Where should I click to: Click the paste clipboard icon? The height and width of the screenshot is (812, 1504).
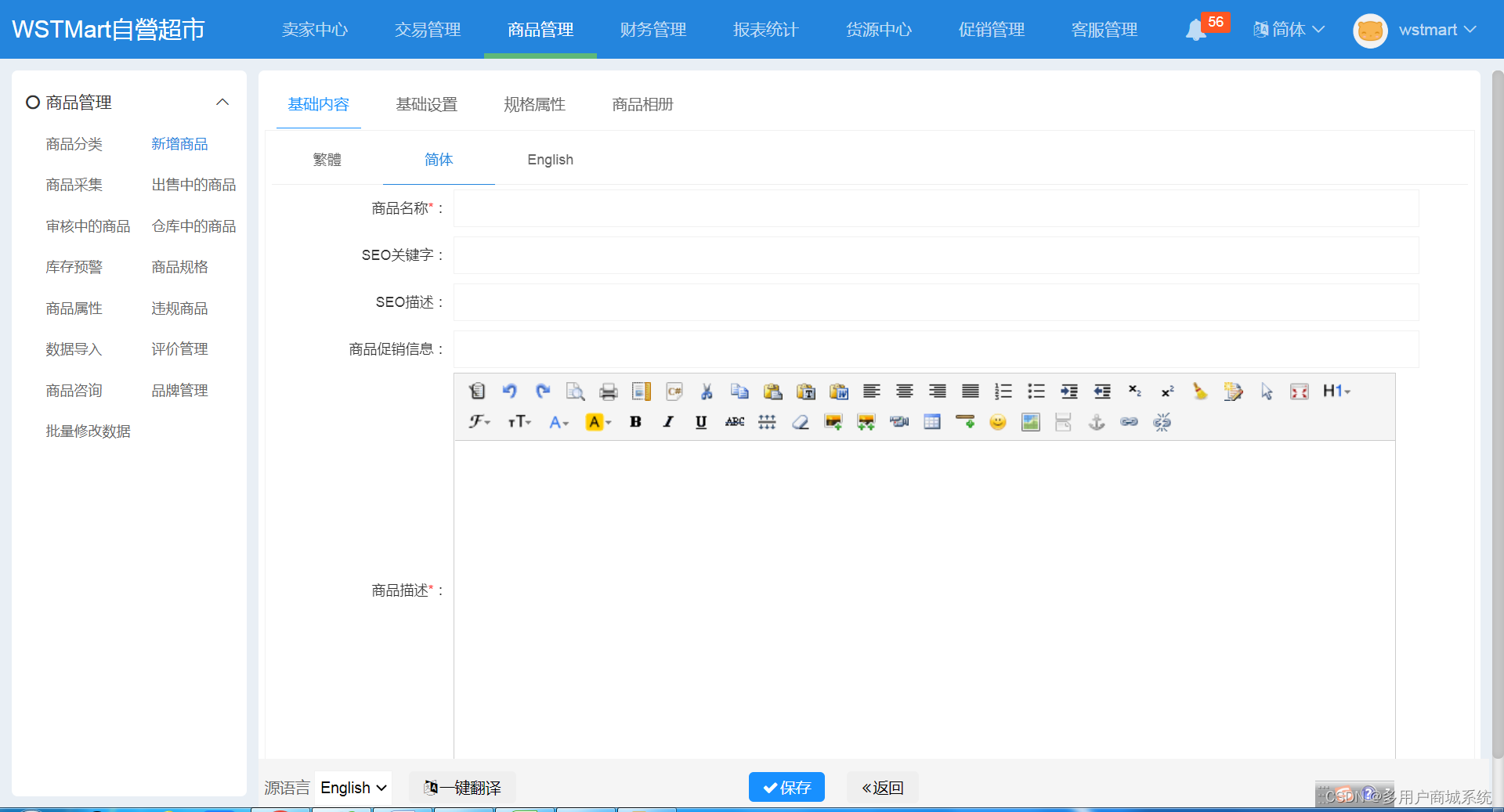coord(772,391)
